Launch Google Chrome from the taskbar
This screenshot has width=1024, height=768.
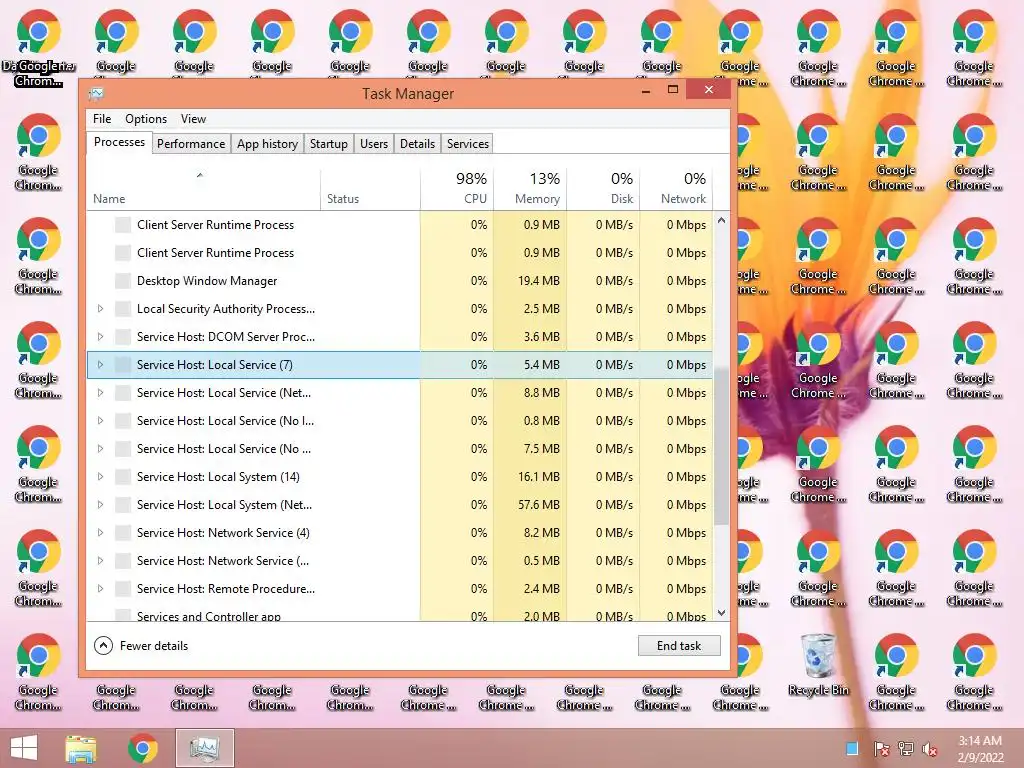pos(143,748)
